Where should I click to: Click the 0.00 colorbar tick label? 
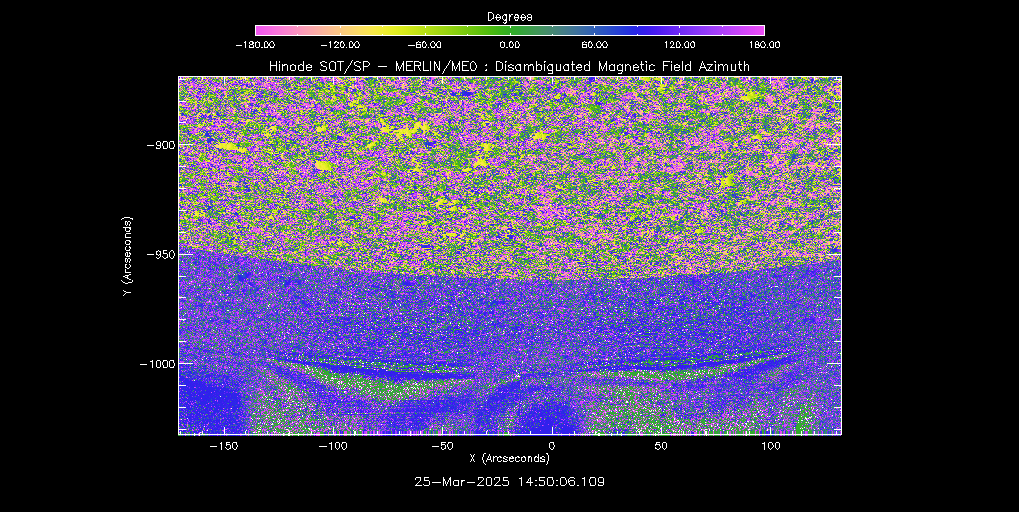509,44
